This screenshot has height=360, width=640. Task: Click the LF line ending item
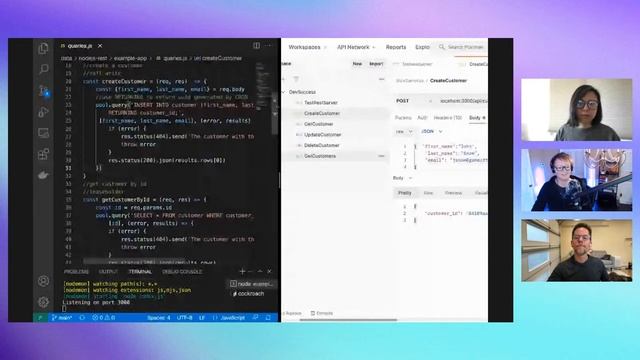coord(202,318)
